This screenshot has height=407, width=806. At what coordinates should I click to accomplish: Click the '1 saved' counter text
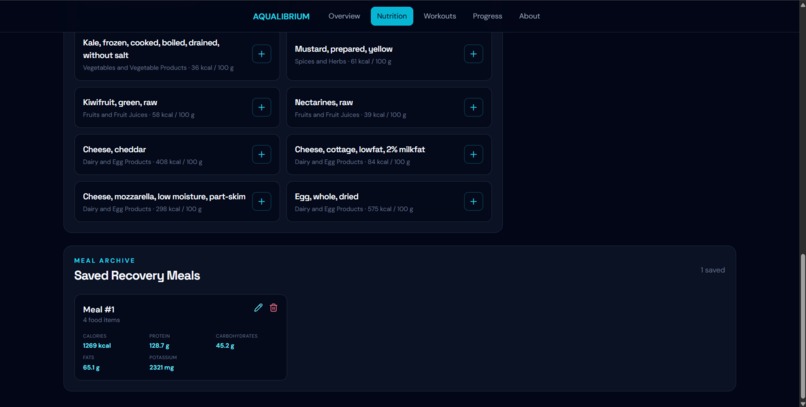712,270
